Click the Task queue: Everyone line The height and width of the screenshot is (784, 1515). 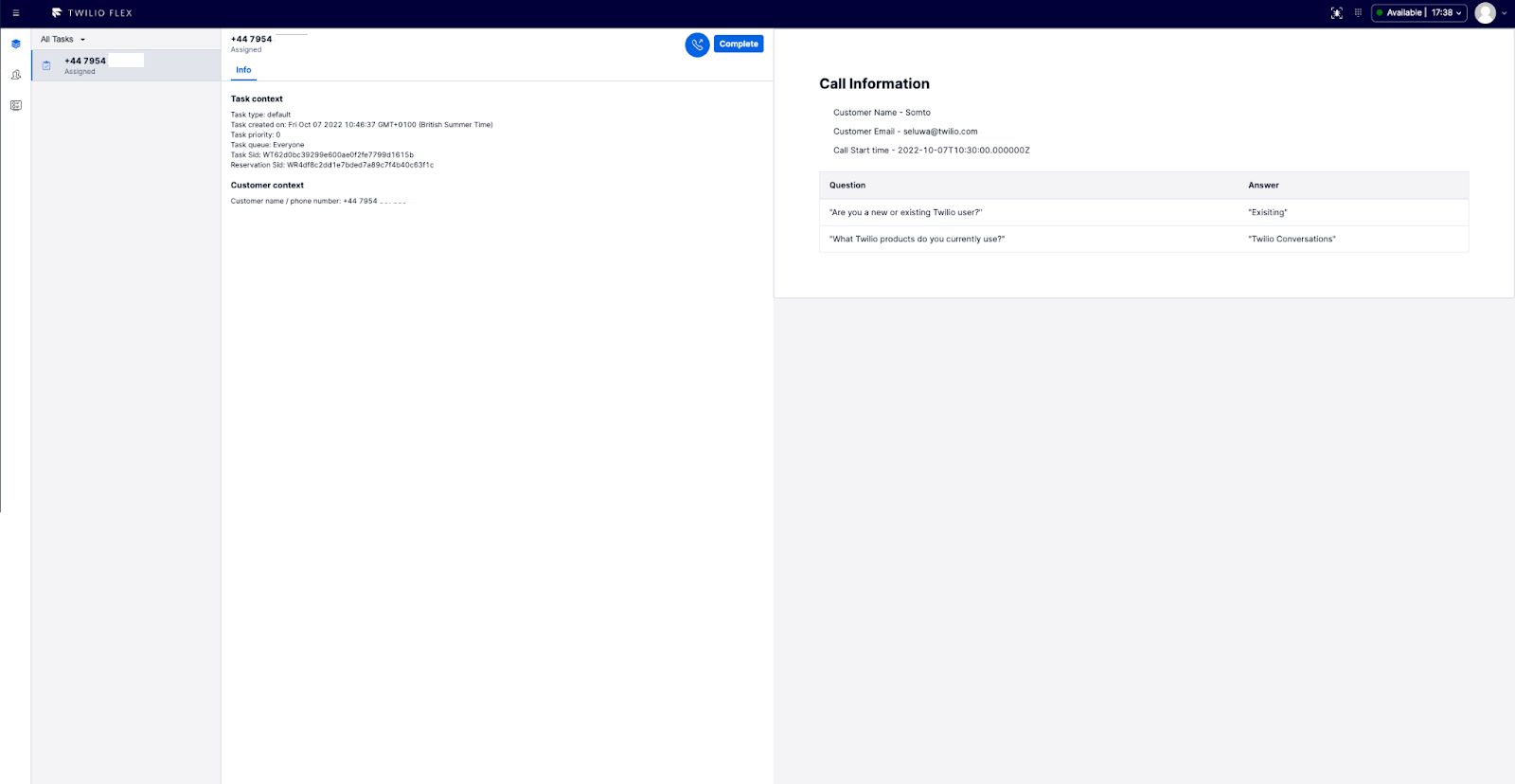268,145
